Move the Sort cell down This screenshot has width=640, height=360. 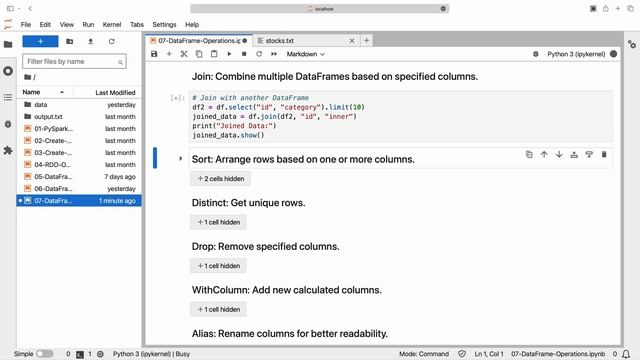tap(559, 154)
